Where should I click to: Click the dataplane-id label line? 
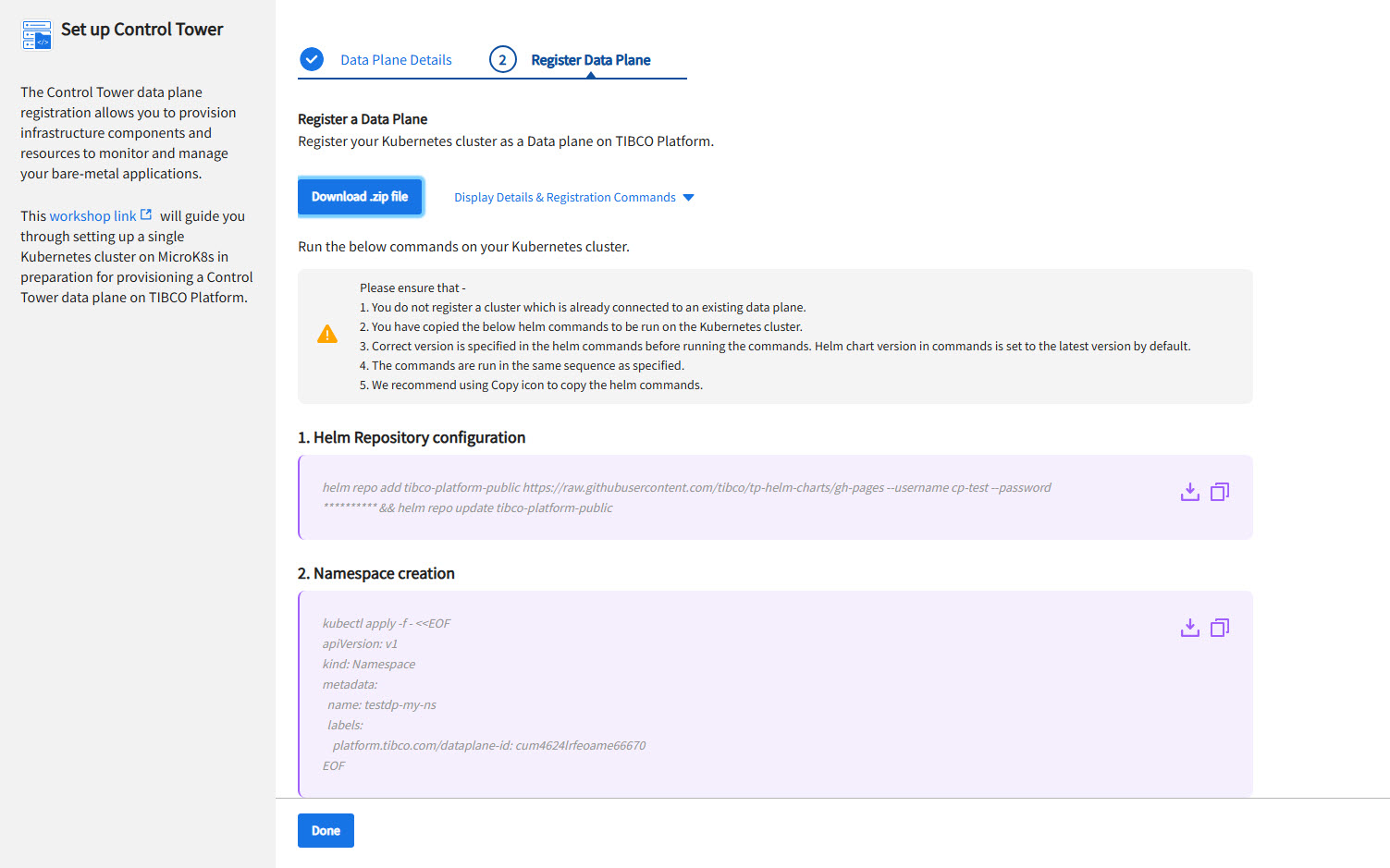(x=489, y=745)
